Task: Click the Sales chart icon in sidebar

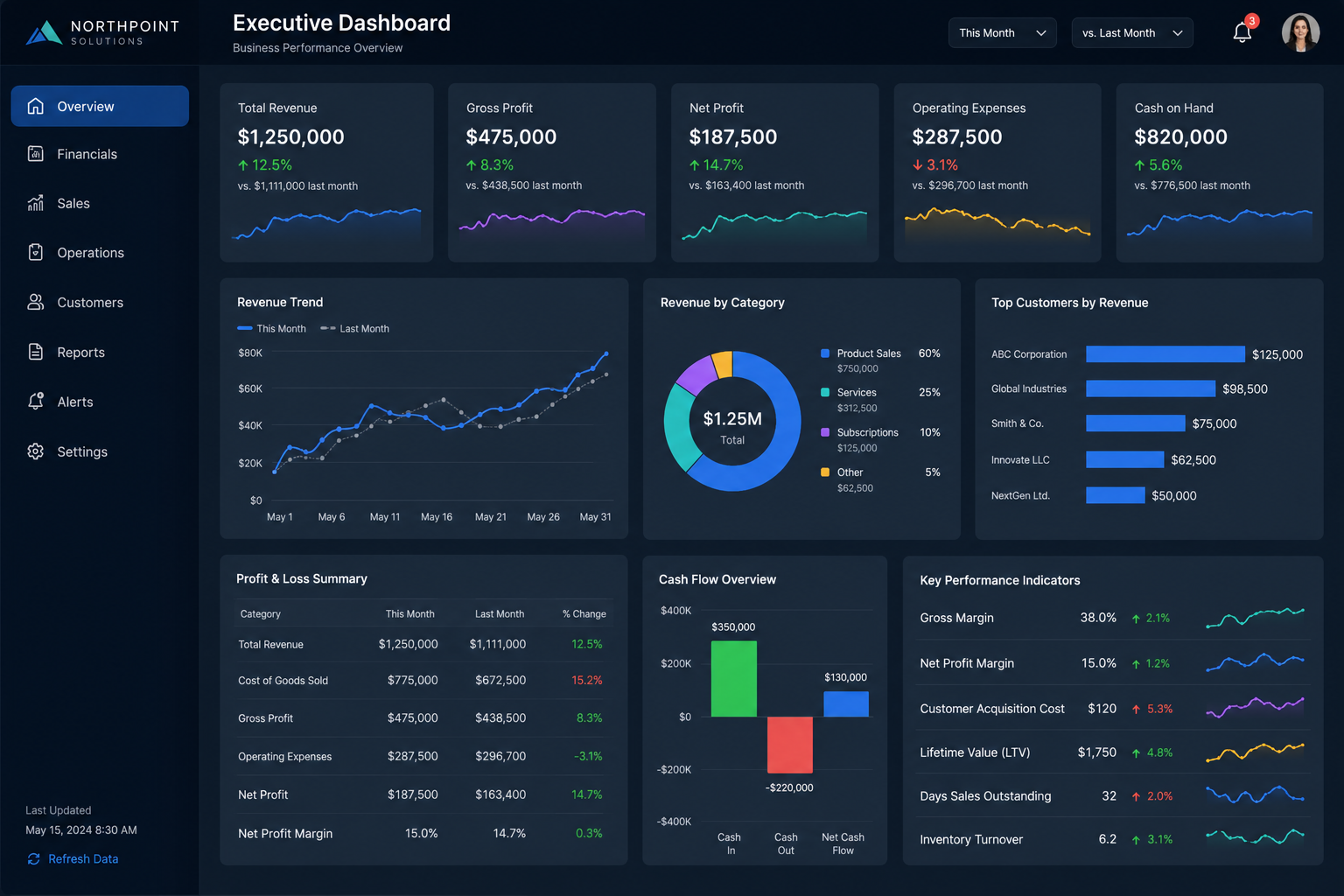Action: click(36, 203)
